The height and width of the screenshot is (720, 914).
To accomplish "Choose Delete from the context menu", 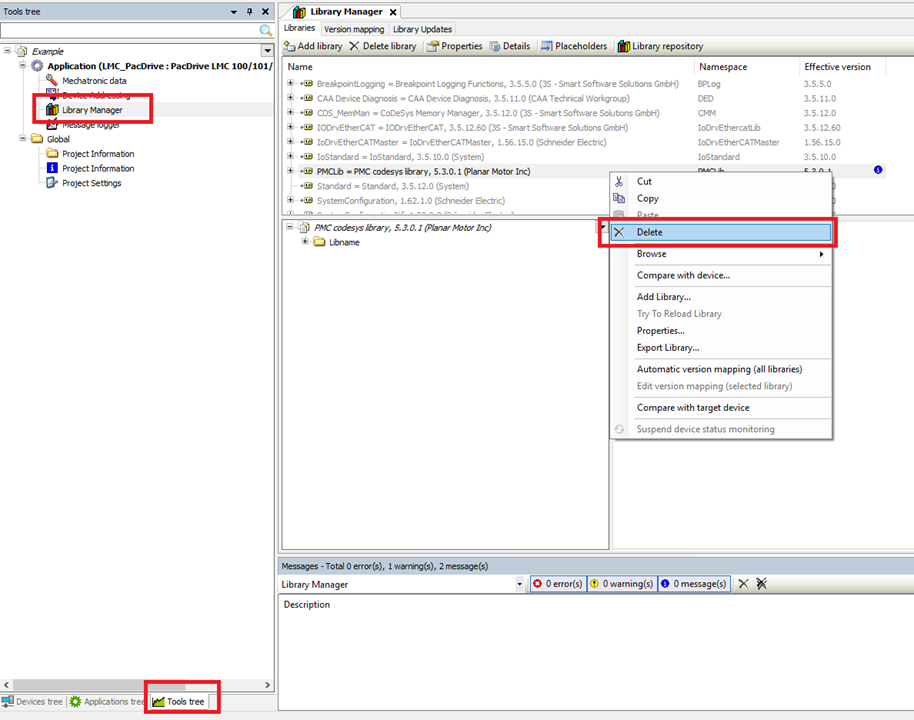I will click(x=650, y=231).
